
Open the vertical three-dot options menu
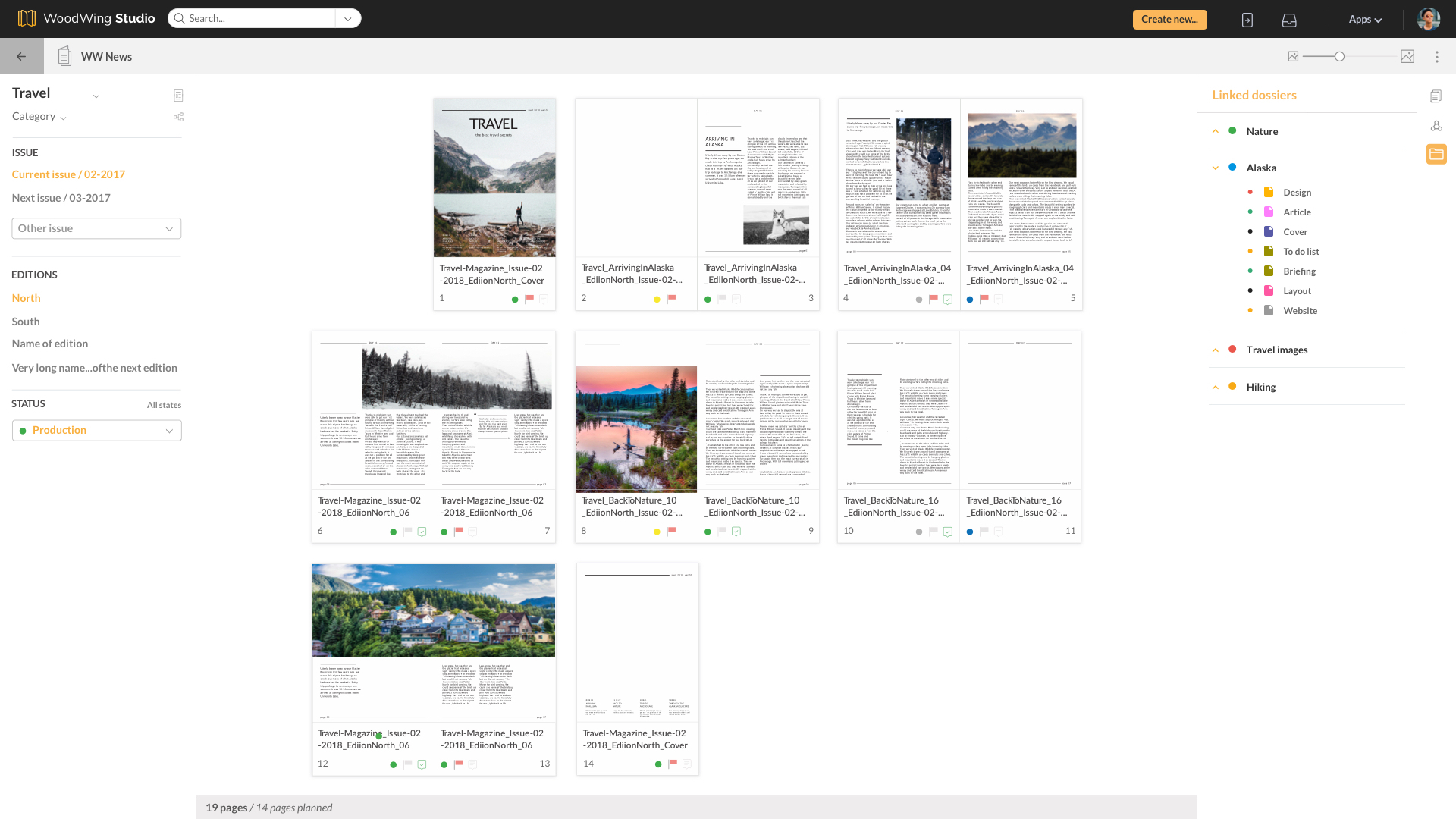1437,57
